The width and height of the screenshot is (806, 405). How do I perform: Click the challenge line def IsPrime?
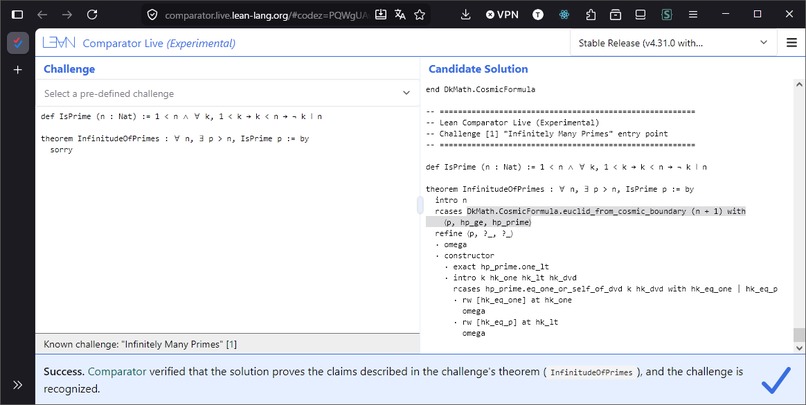(181, 116)
